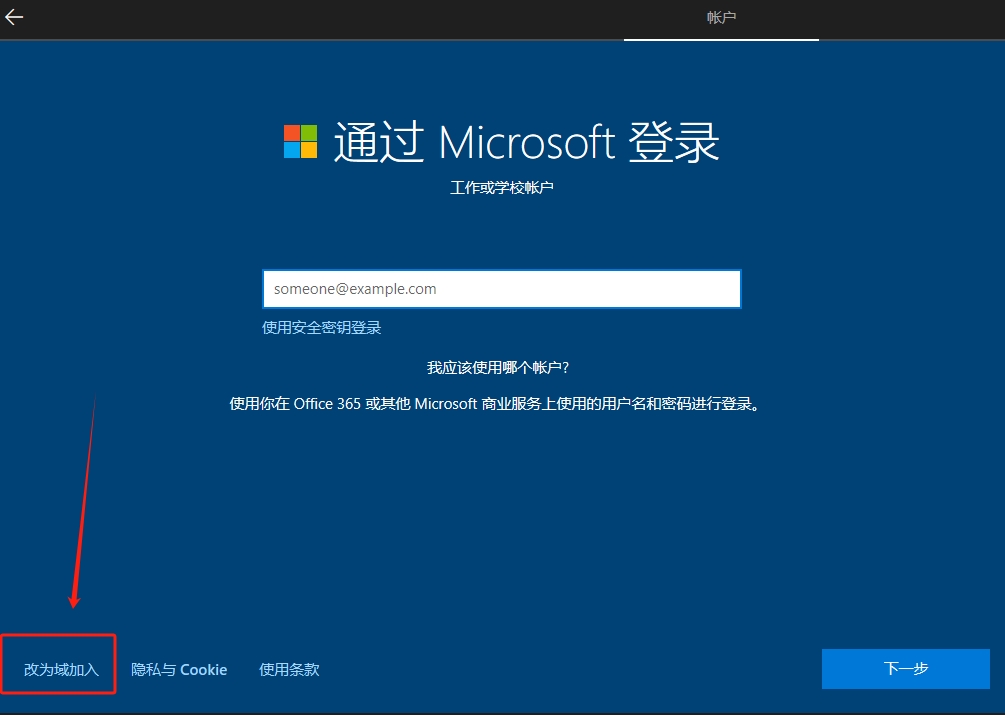Go back using the left arrow
Screen dimensions: 1005x715
(x=14, y=17)
